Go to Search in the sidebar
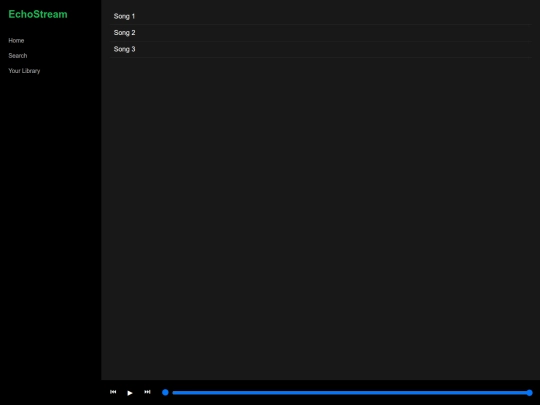 18,56
